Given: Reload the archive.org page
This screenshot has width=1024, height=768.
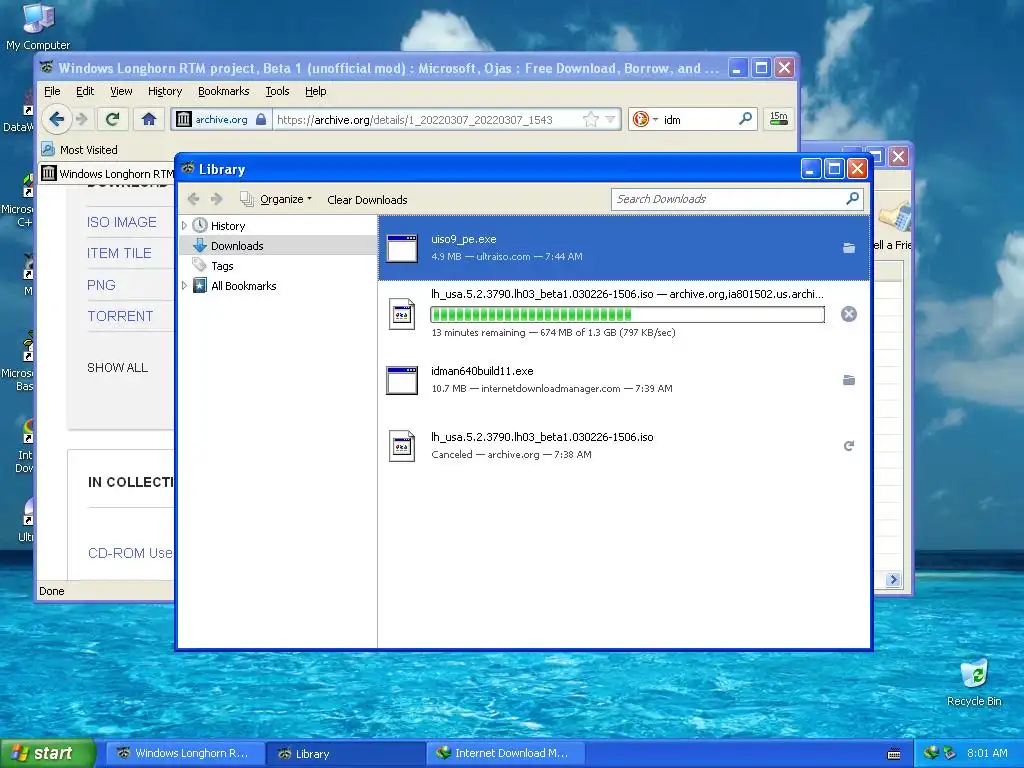Looking at the screenshot, I should 112,119.
